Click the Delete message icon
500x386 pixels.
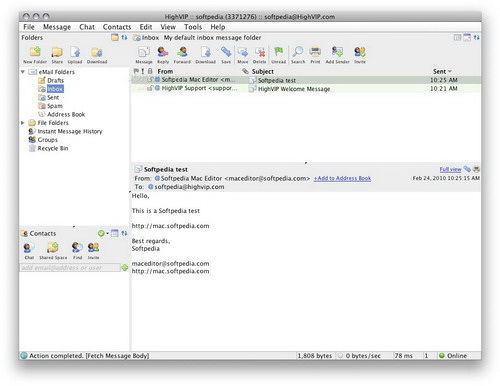pyautogui.click(x=260, y=52)
